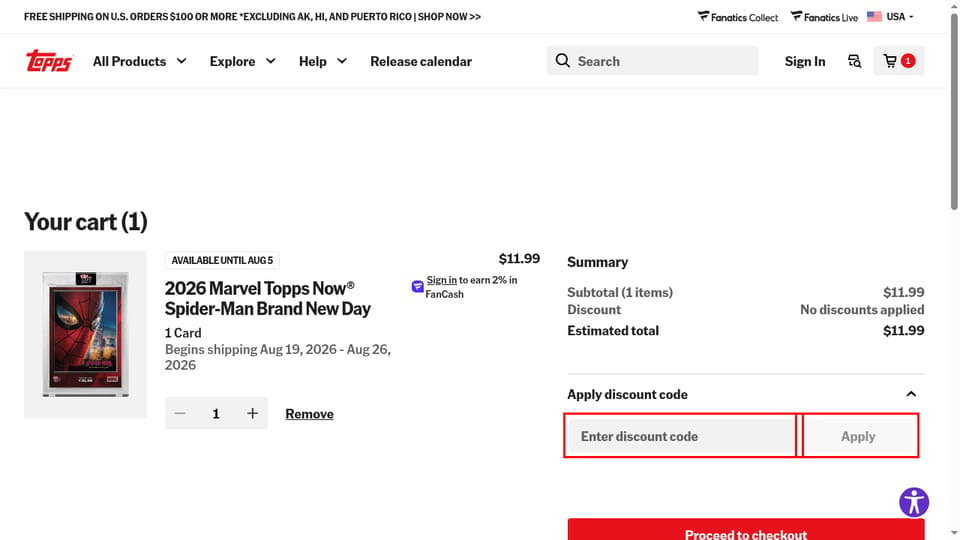
Task: Open Fanatics Live link
Action: (823, 17)
